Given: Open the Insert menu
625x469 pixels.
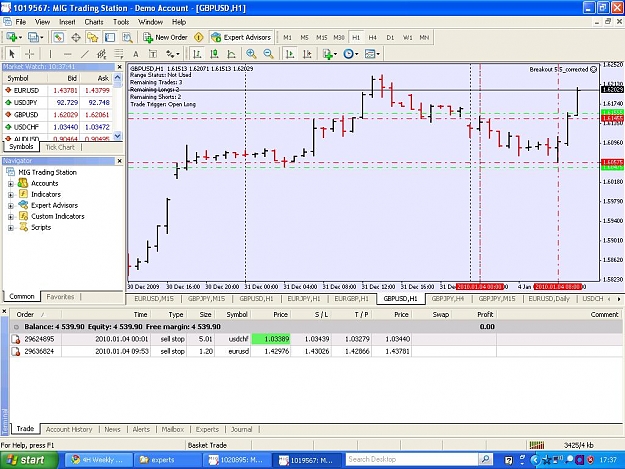Looking at the screenshot, I should (67, 22).
